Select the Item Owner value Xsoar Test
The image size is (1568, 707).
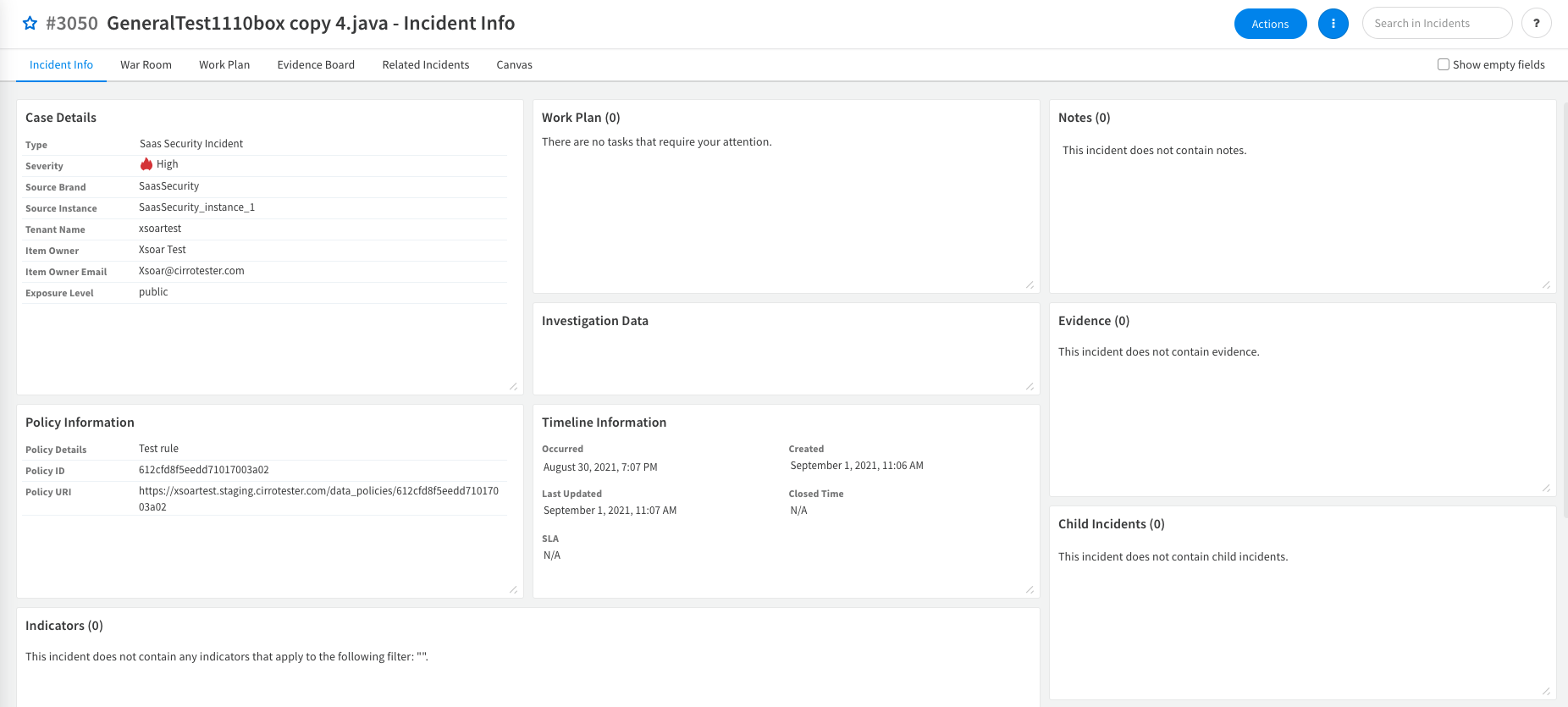pyautogui.click(x=163, y=250)
